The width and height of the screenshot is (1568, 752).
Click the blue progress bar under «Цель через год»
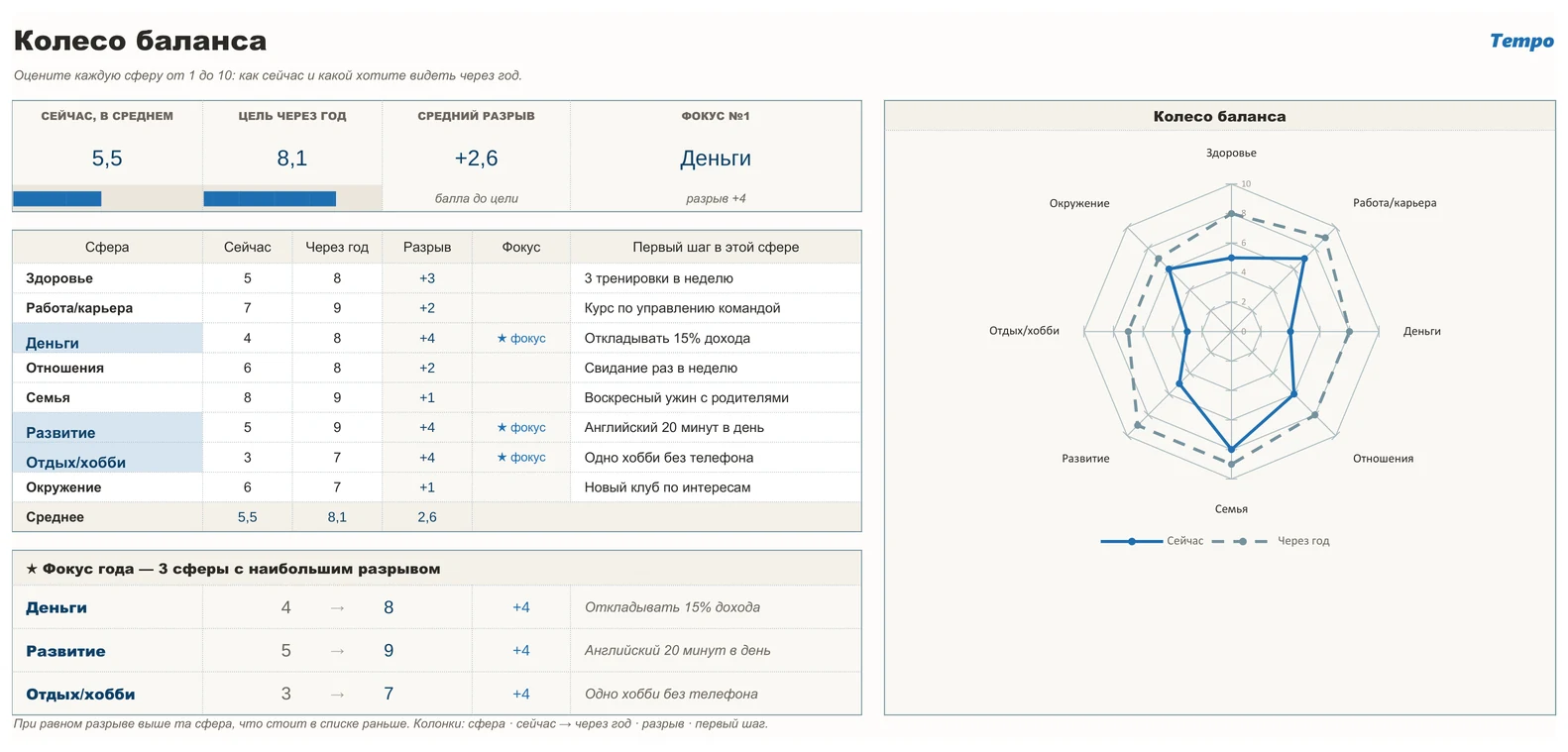click(270, 198)
